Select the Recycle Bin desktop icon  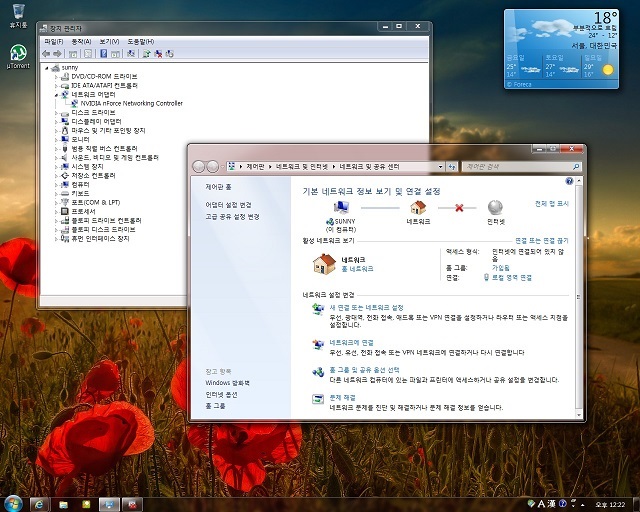(x=18, y=16)
